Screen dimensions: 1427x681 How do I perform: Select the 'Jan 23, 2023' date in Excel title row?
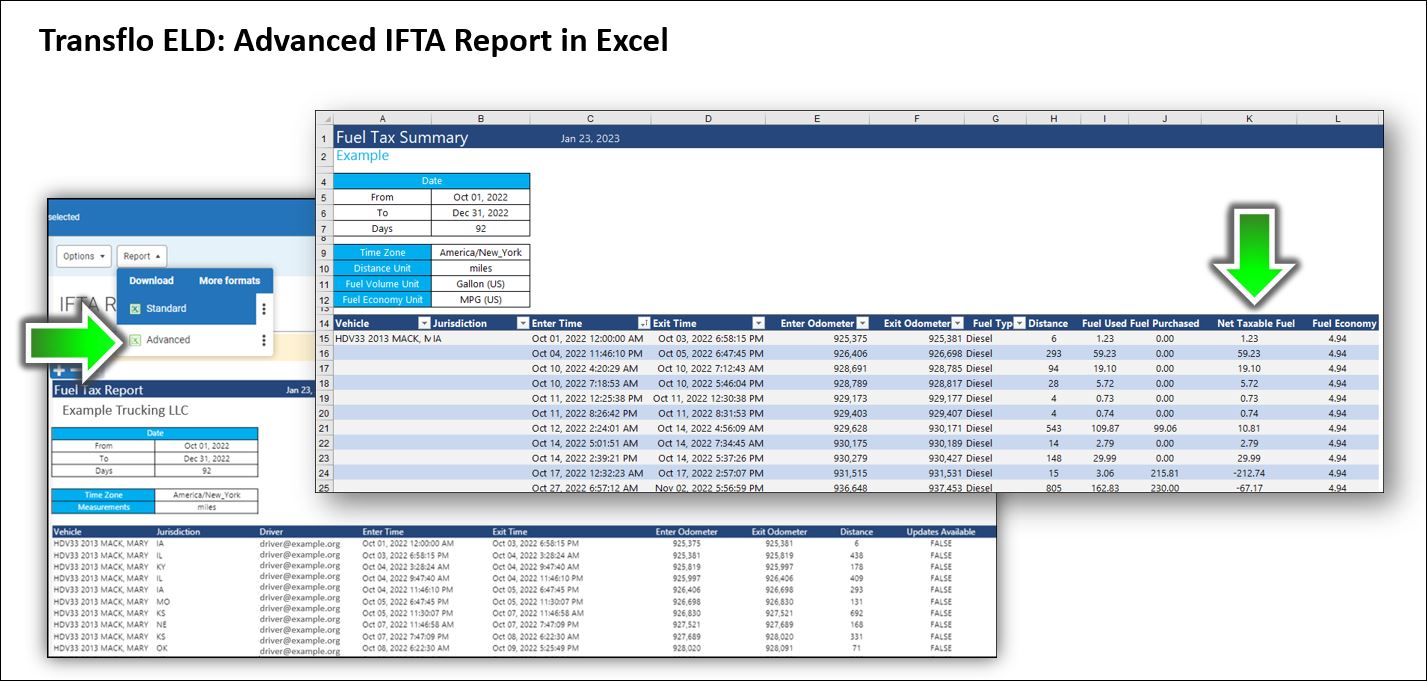(590, 138)
